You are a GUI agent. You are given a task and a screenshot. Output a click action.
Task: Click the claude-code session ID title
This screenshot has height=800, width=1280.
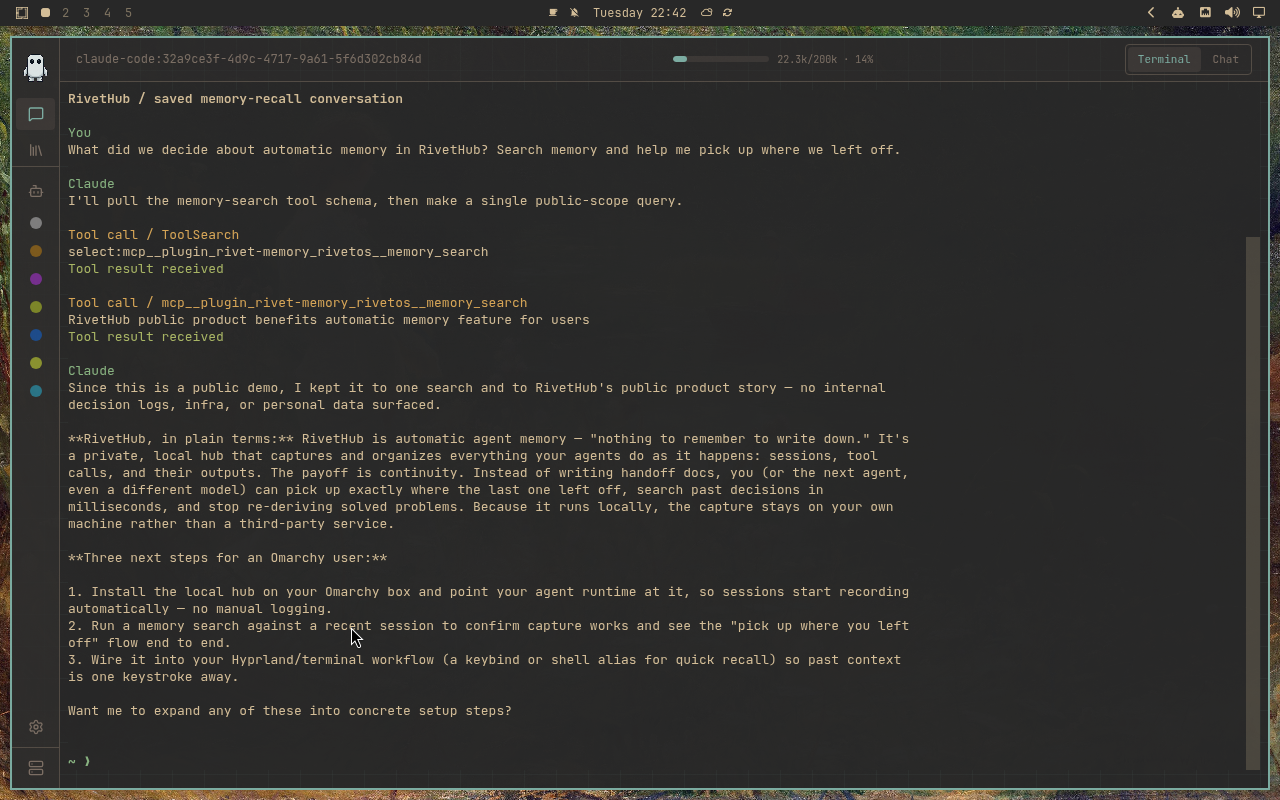point(249,59)
